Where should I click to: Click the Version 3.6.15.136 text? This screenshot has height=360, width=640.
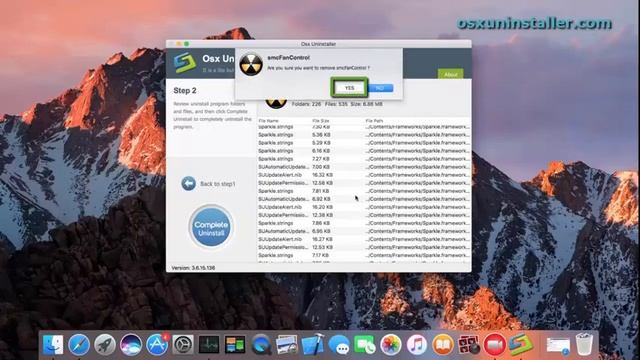tap(193, 268)
